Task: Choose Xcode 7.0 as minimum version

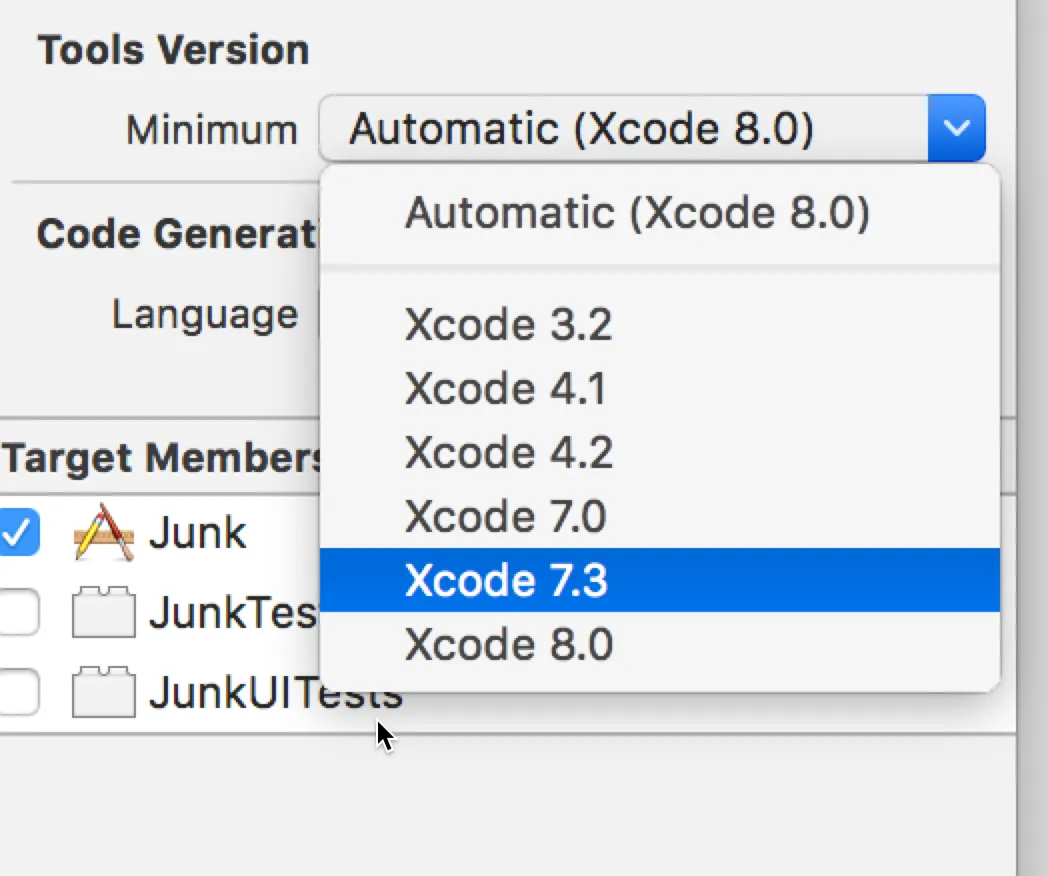Action: pos(505,517)
